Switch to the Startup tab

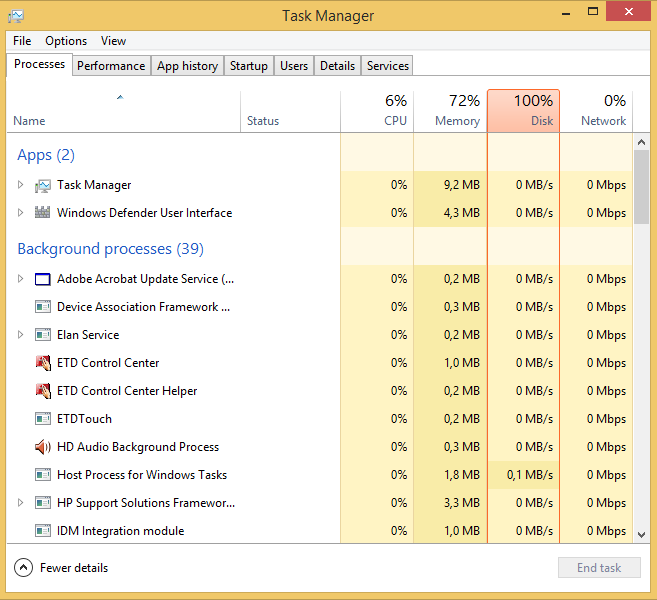(249, 66)
